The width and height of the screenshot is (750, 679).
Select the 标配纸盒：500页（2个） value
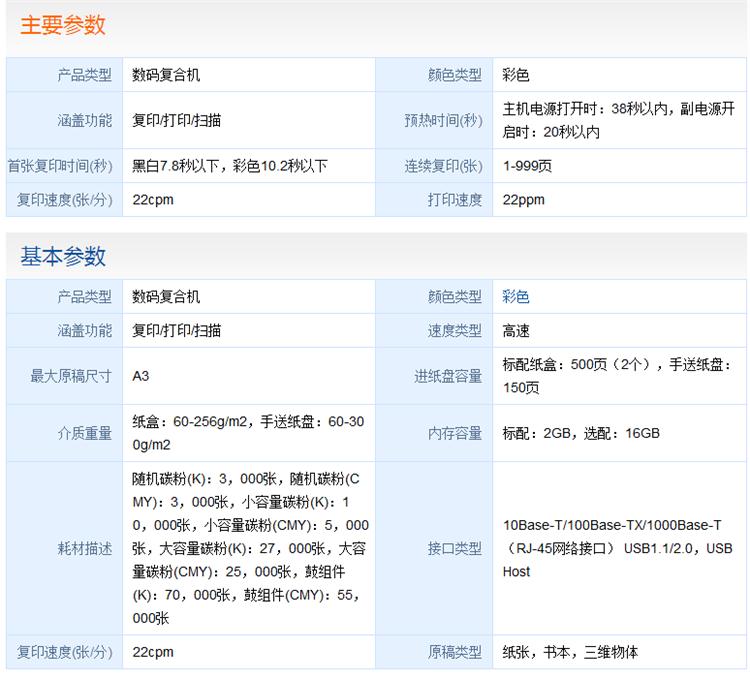(x=617, y=376)
